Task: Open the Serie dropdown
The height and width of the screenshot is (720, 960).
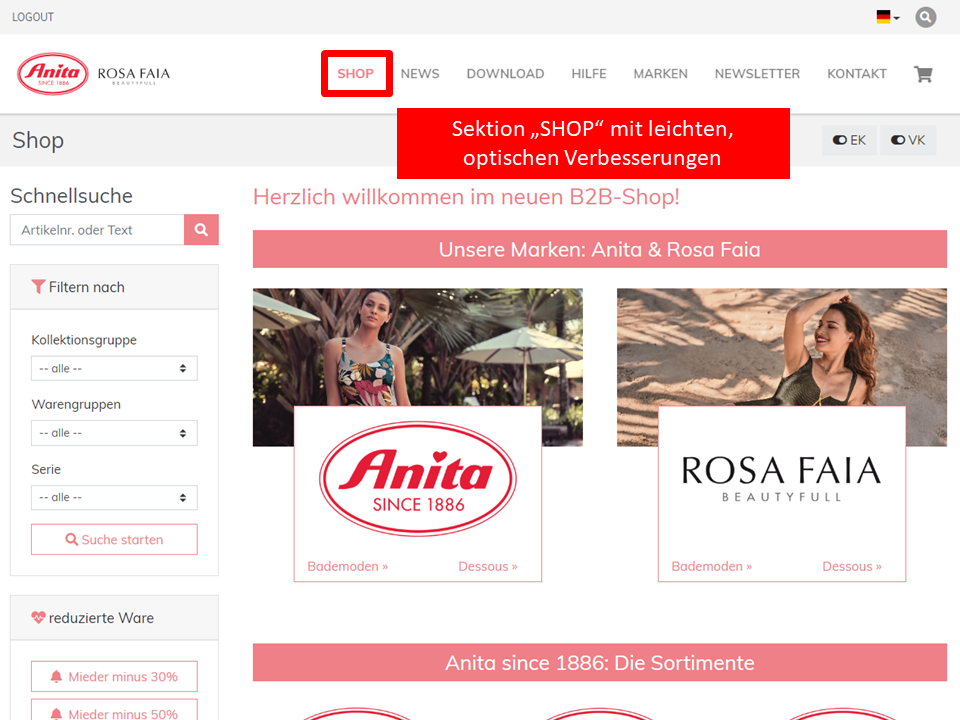Action: 114,497
